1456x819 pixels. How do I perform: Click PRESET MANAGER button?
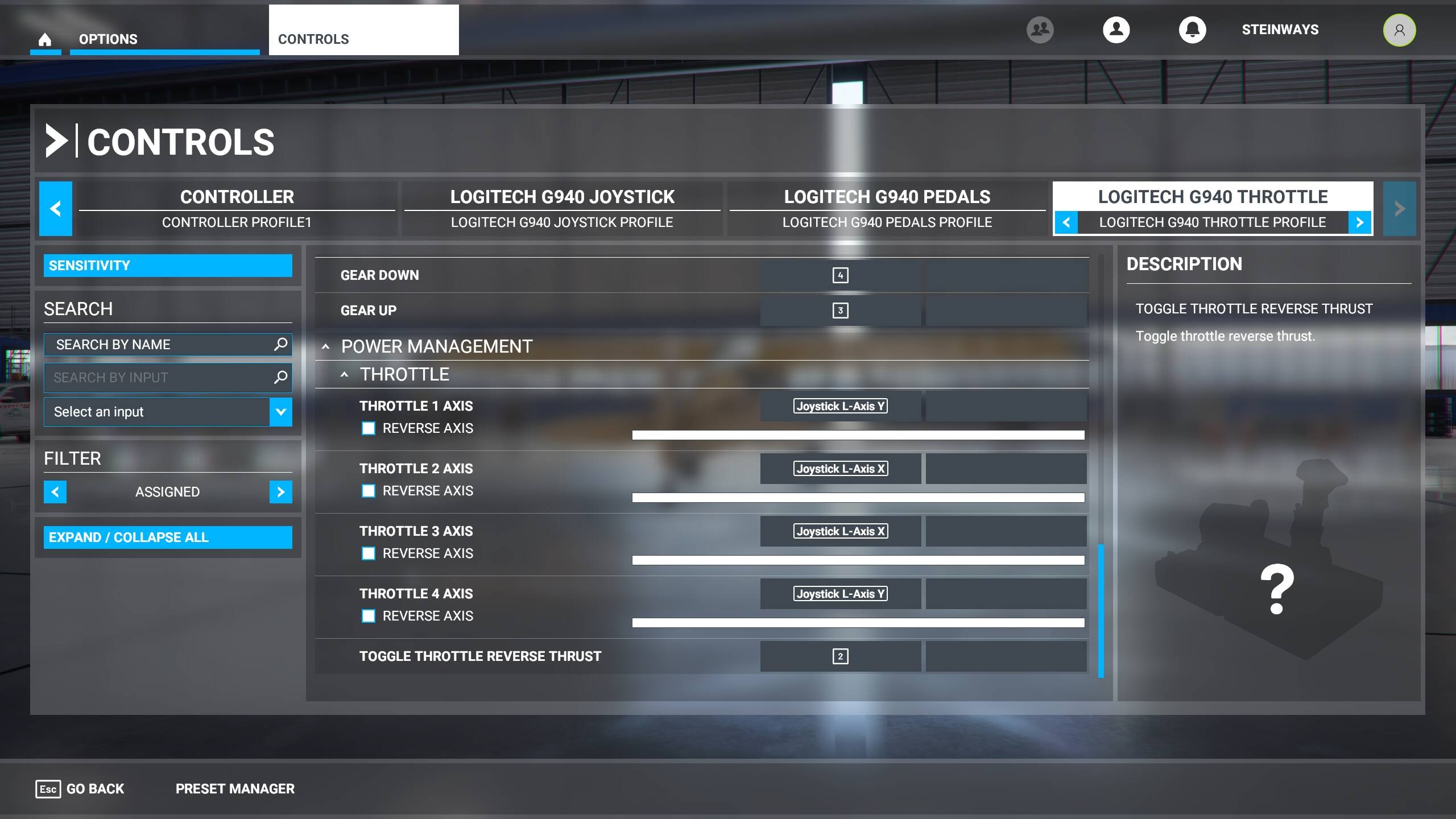(234, 789)
